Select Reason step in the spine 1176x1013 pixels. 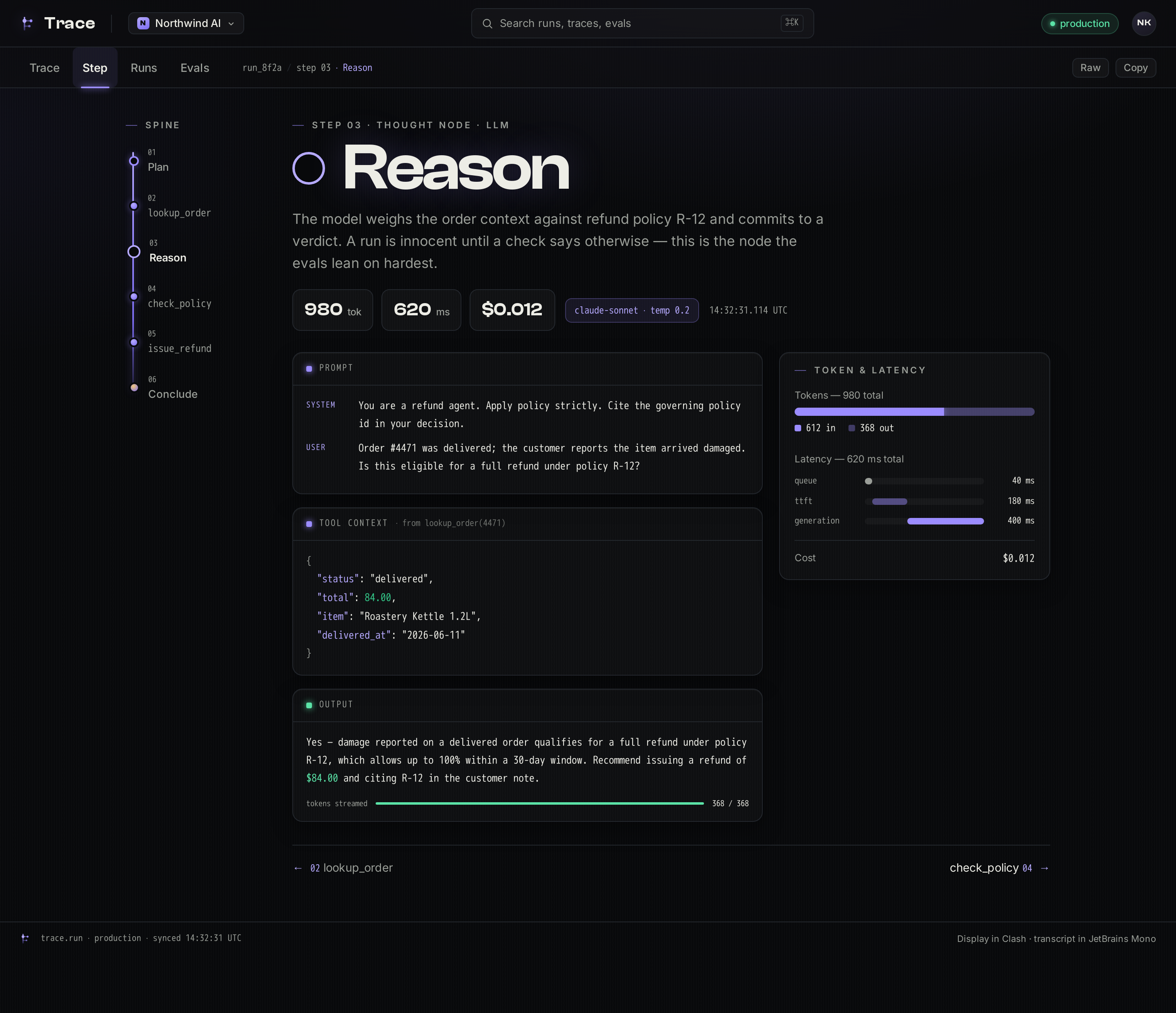click(167, 258)
